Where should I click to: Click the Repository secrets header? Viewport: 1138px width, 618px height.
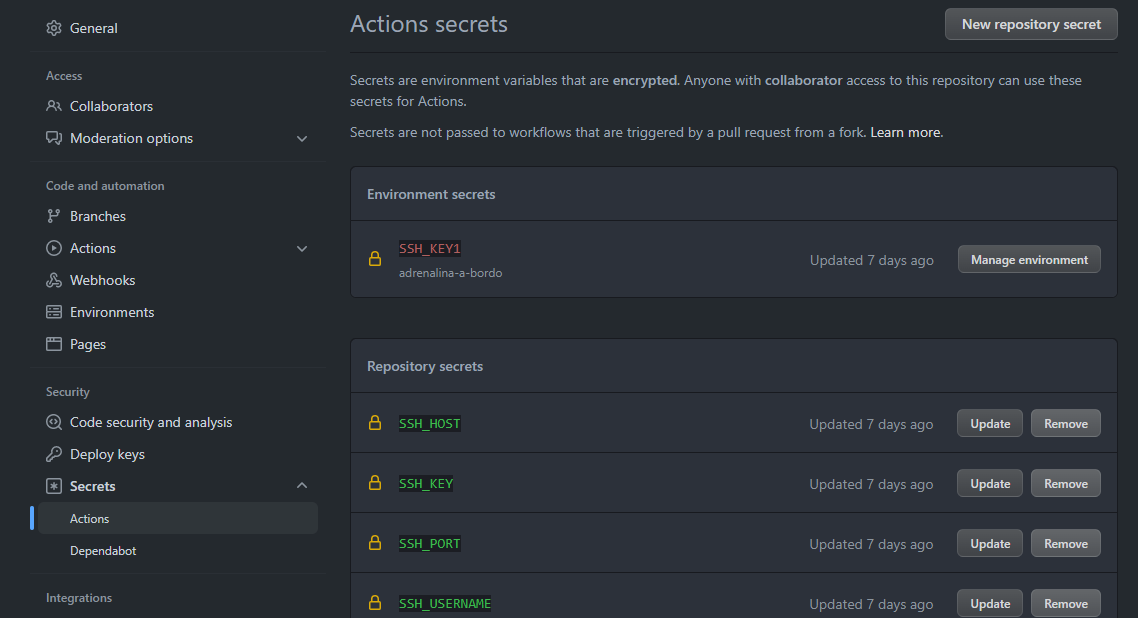click(x=425, y=366)
